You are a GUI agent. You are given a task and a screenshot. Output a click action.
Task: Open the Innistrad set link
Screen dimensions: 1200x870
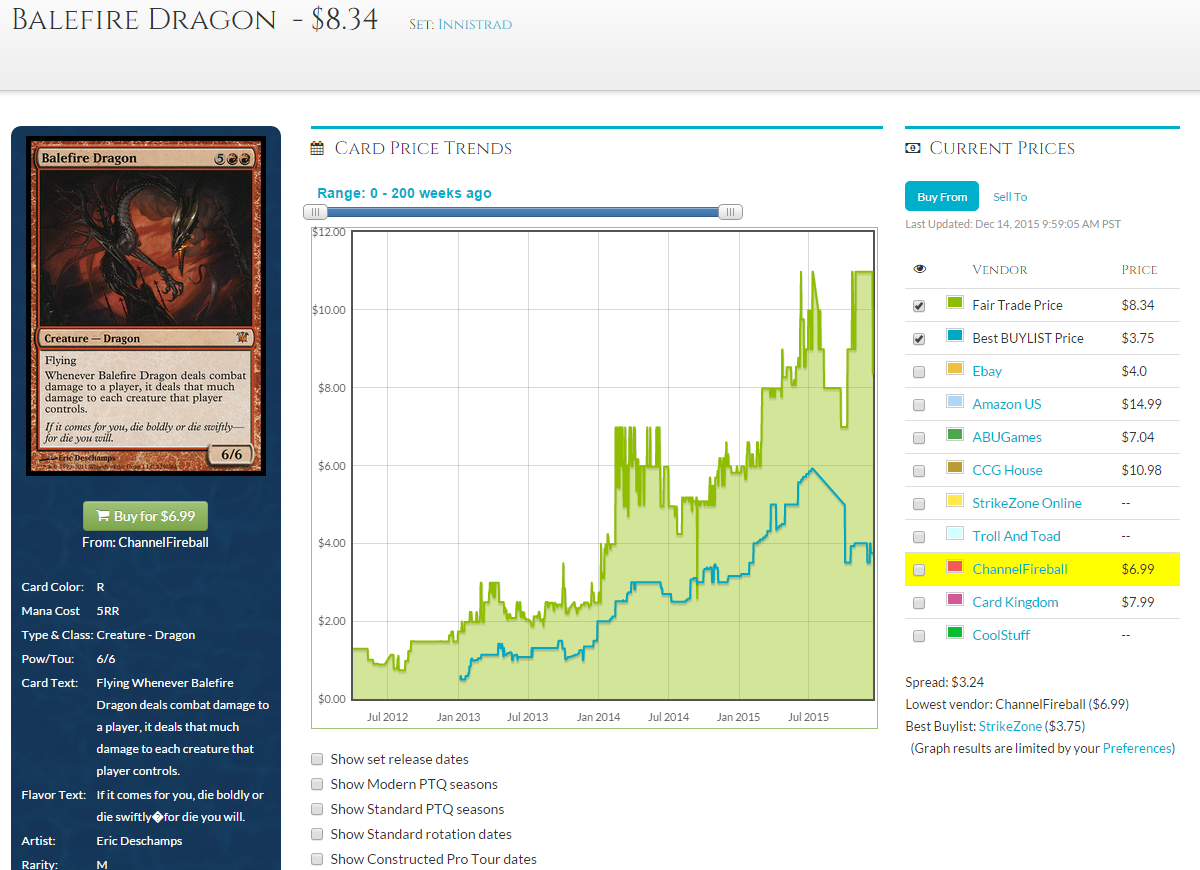[475, 24]
